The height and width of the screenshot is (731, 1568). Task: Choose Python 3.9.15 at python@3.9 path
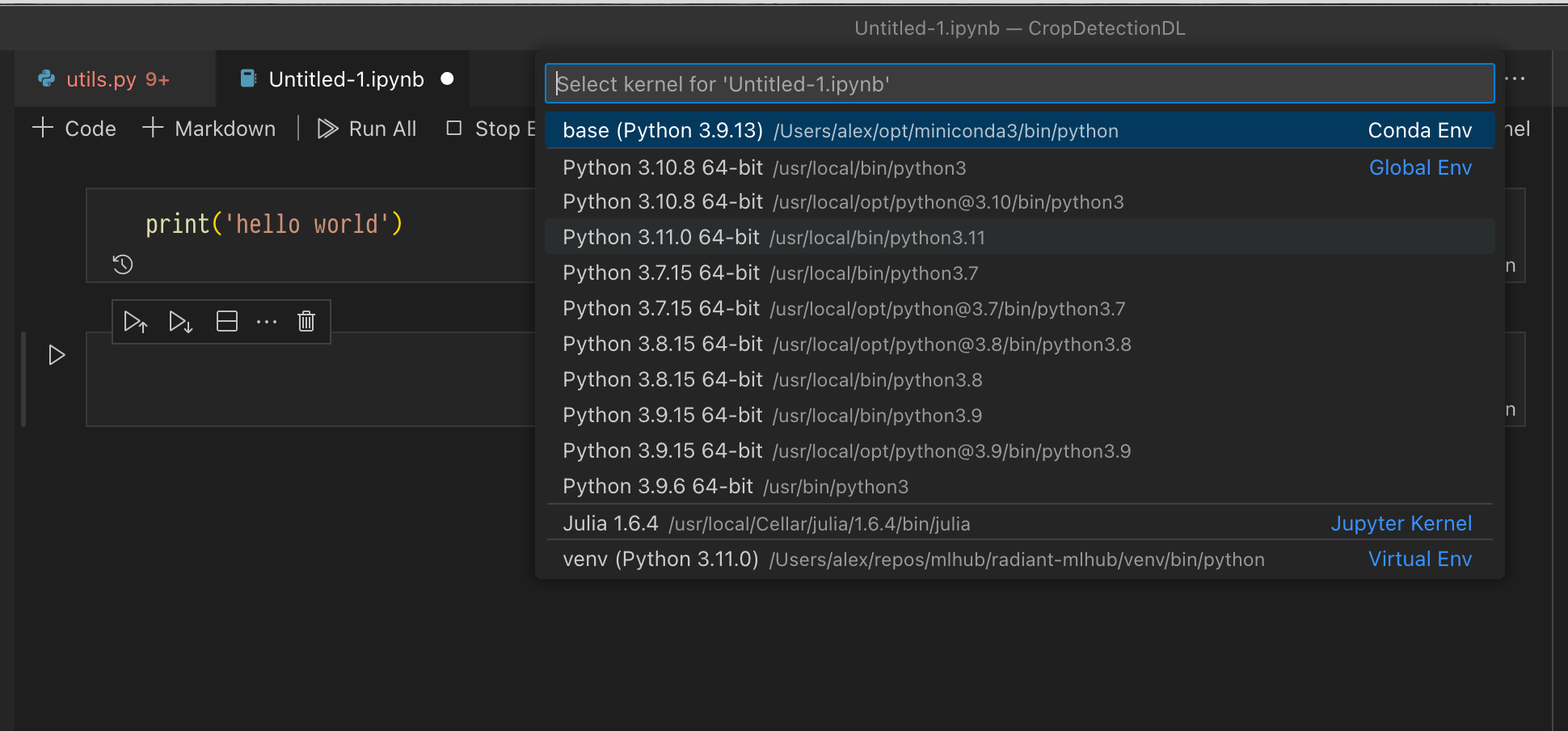[x=1019, y=450]
